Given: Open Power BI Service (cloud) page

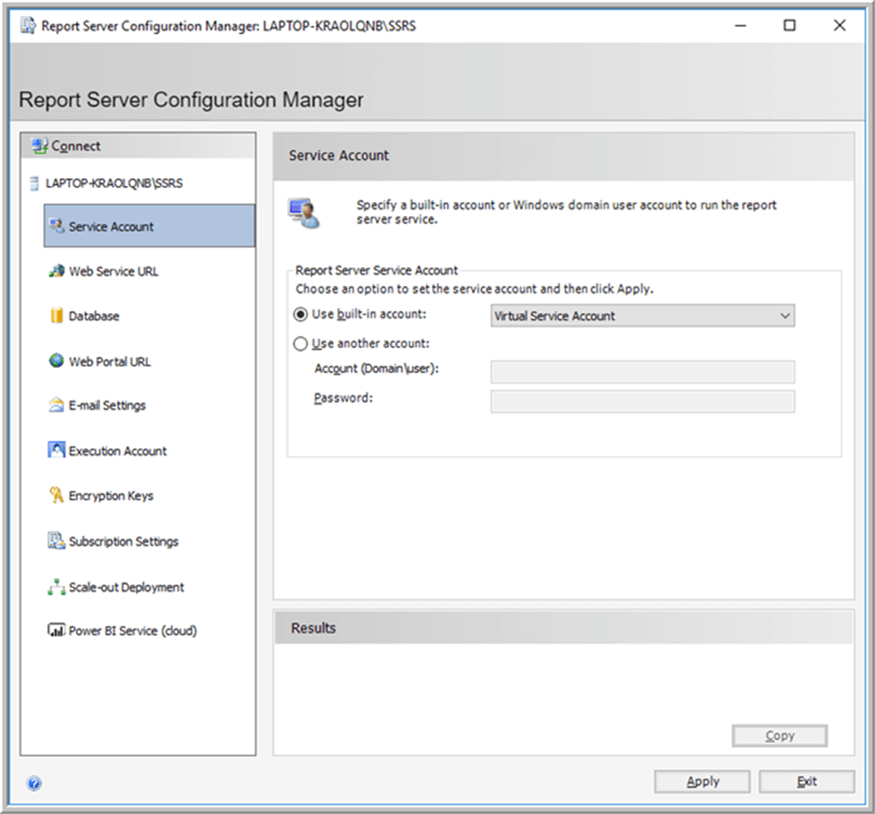Looking at the screenshot, I should tap(133, 631).
